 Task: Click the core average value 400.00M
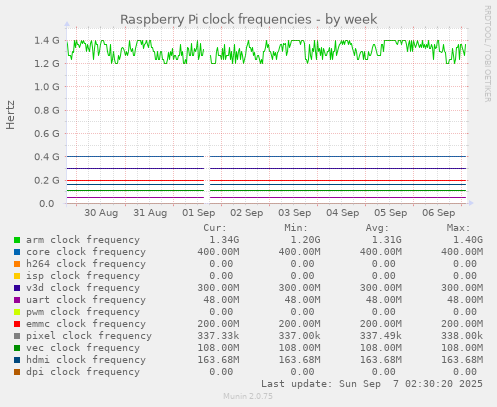[x=381, y=252]
